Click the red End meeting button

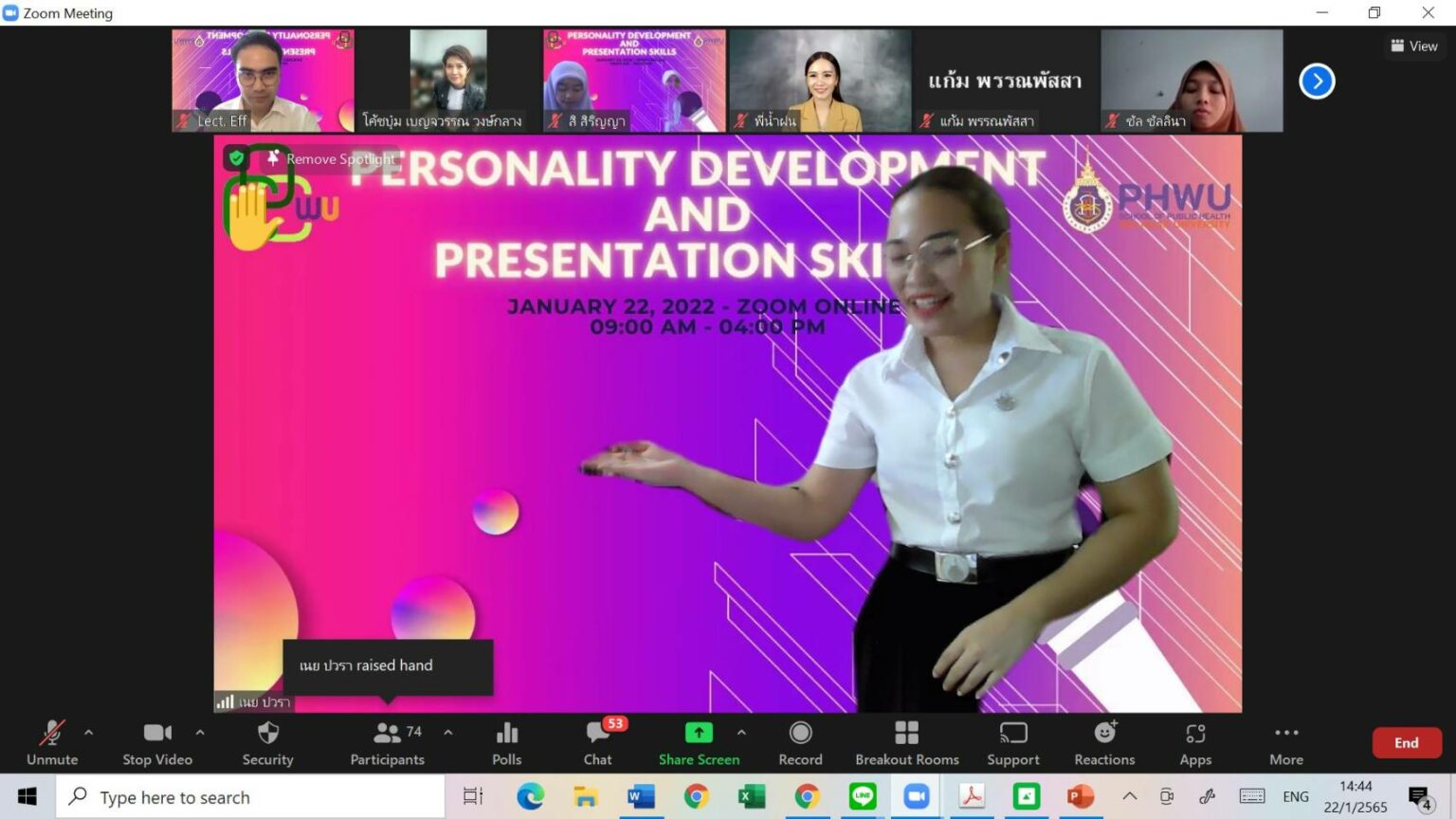point(1406,742)
